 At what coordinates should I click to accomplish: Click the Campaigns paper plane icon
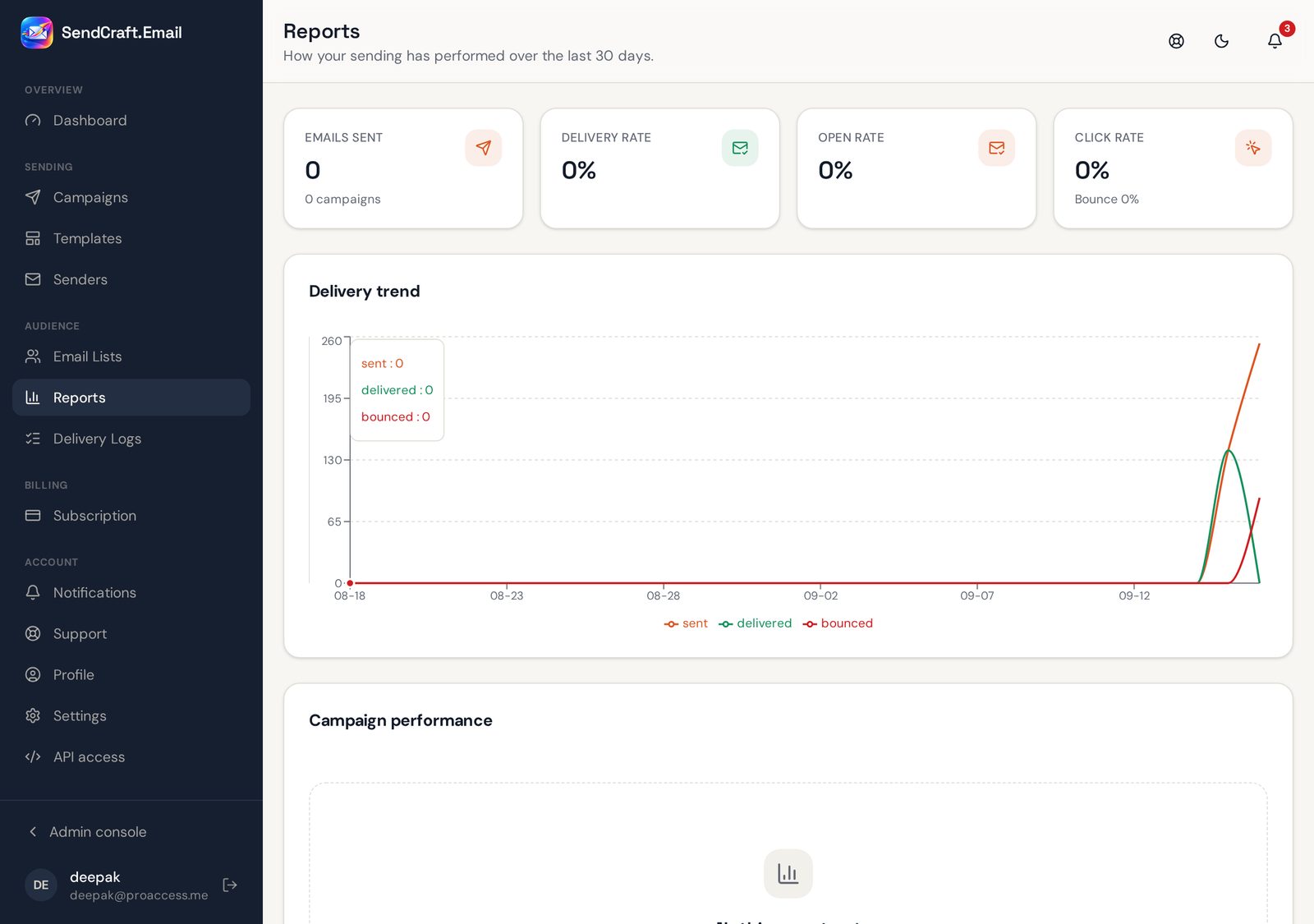[33, 197]
